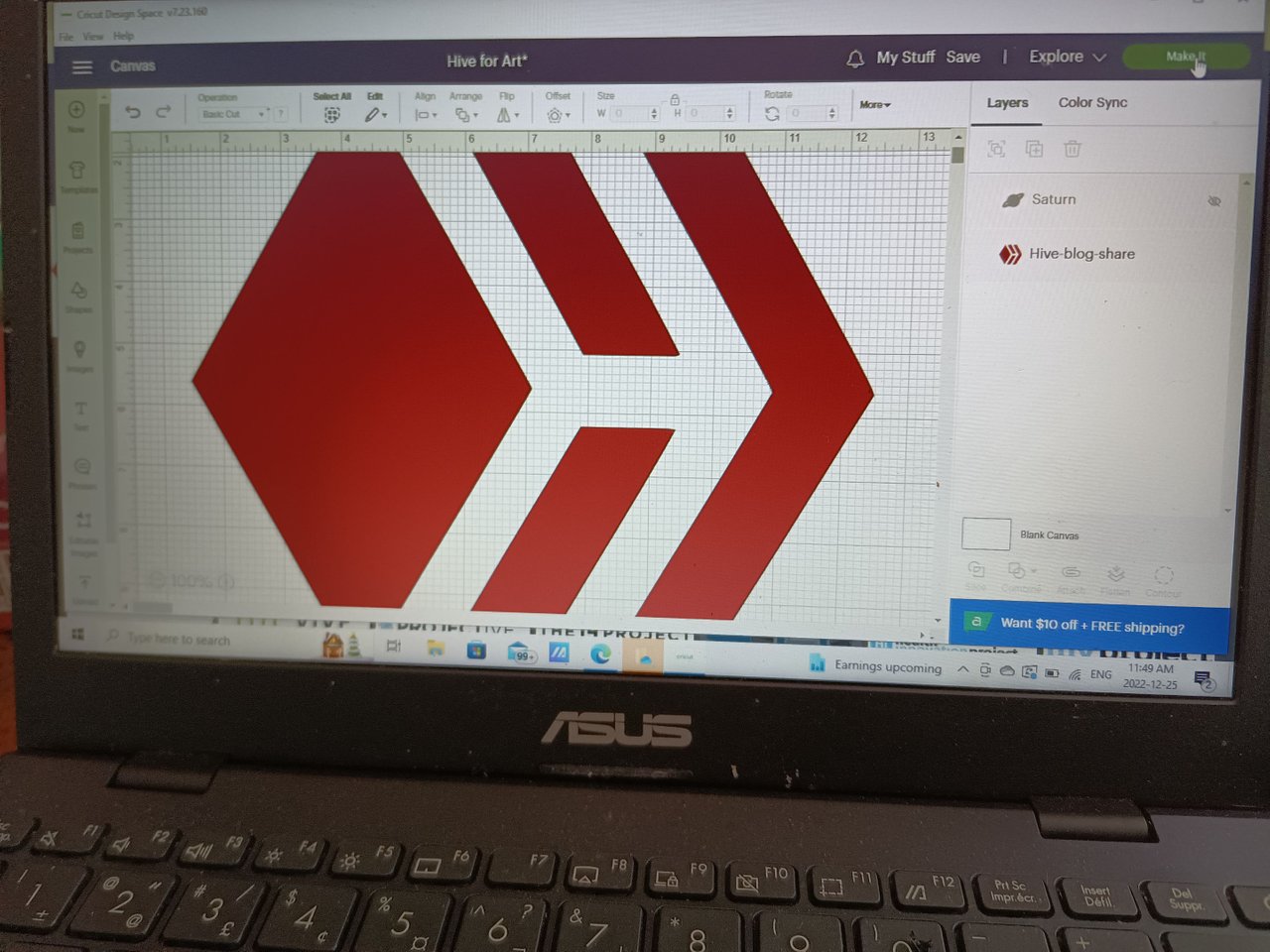Viewport: 1270px width, 952px height.
Task: Open Phrases in the left sidebar
Action: pyautogui.click(x=81, y=474)
